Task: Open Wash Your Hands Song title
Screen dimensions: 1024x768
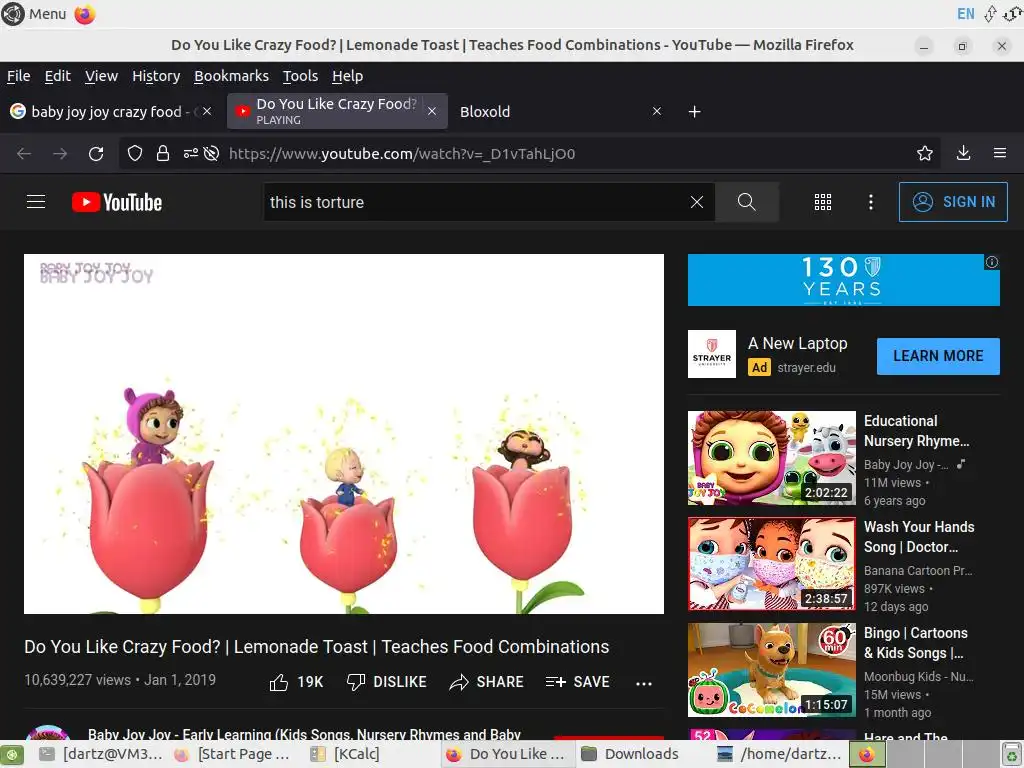Action: (x=919, y=537)
